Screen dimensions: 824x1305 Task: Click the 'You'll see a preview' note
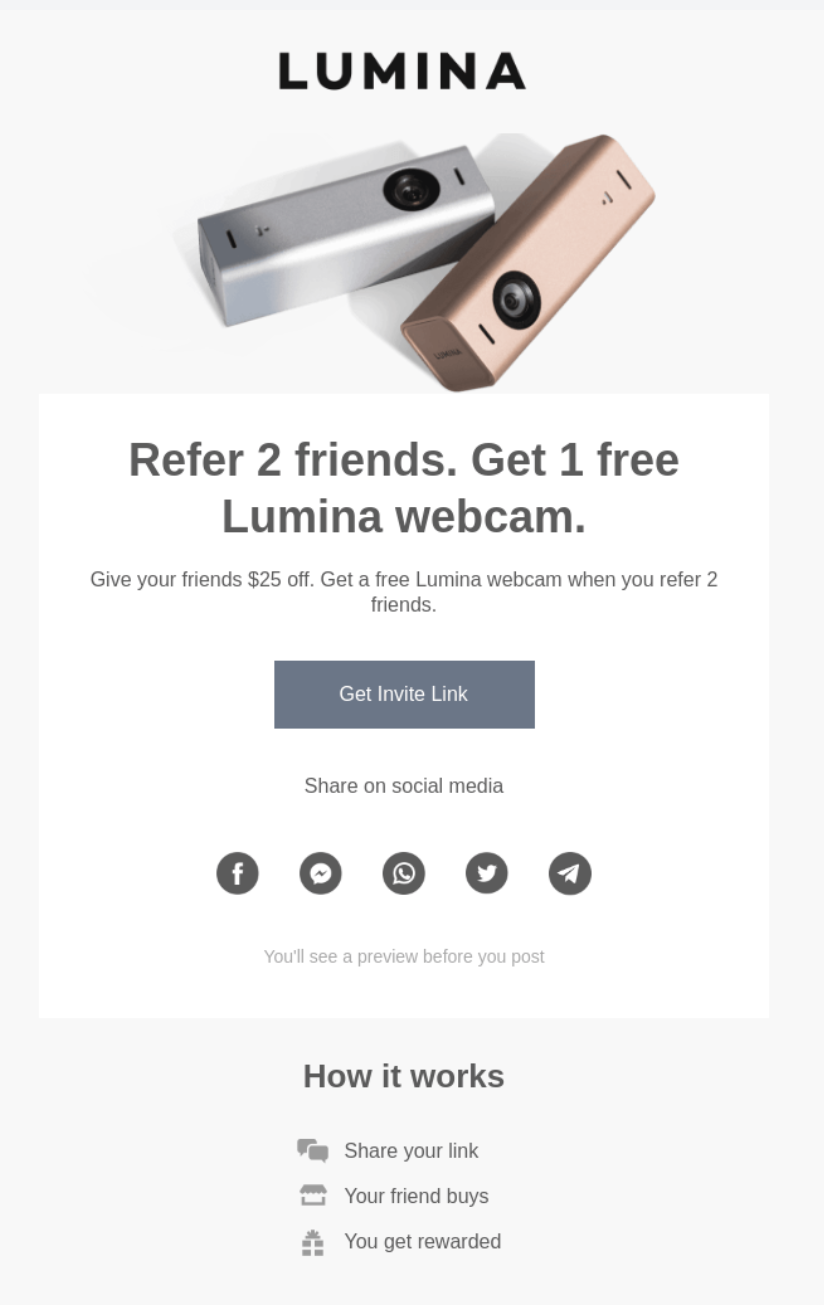point(404,957)
